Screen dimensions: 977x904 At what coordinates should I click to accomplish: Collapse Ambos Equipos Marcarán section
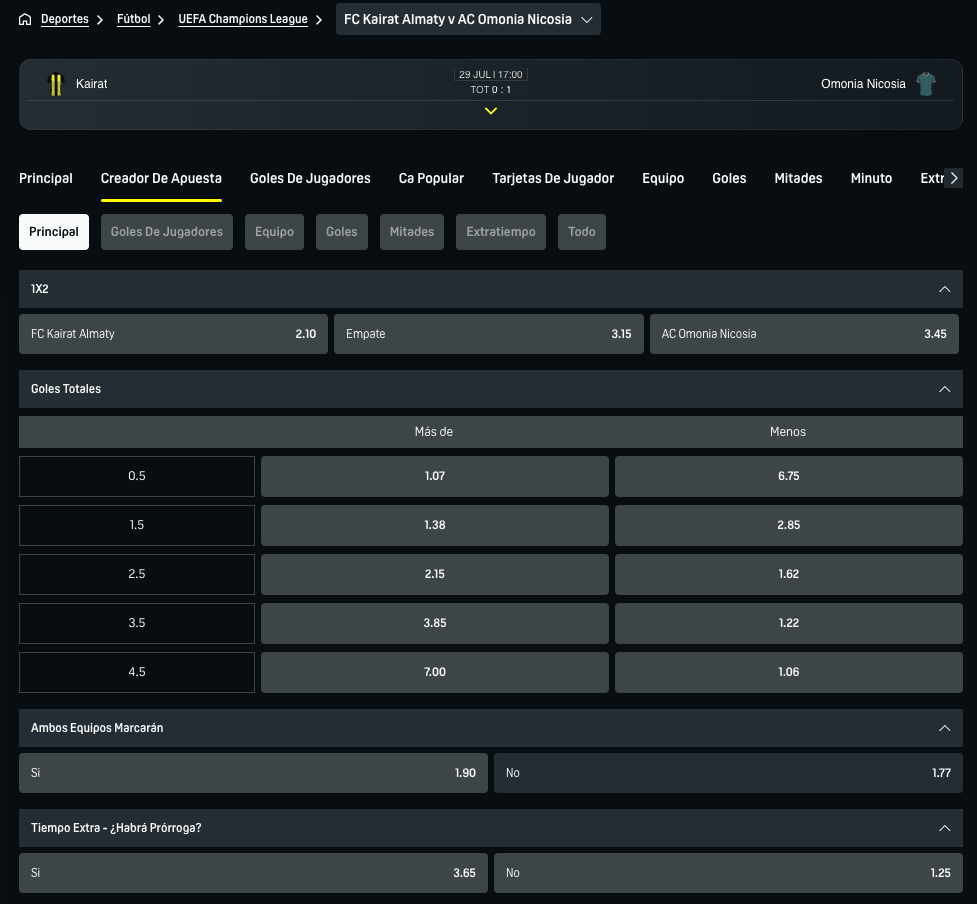click(945, 728)
